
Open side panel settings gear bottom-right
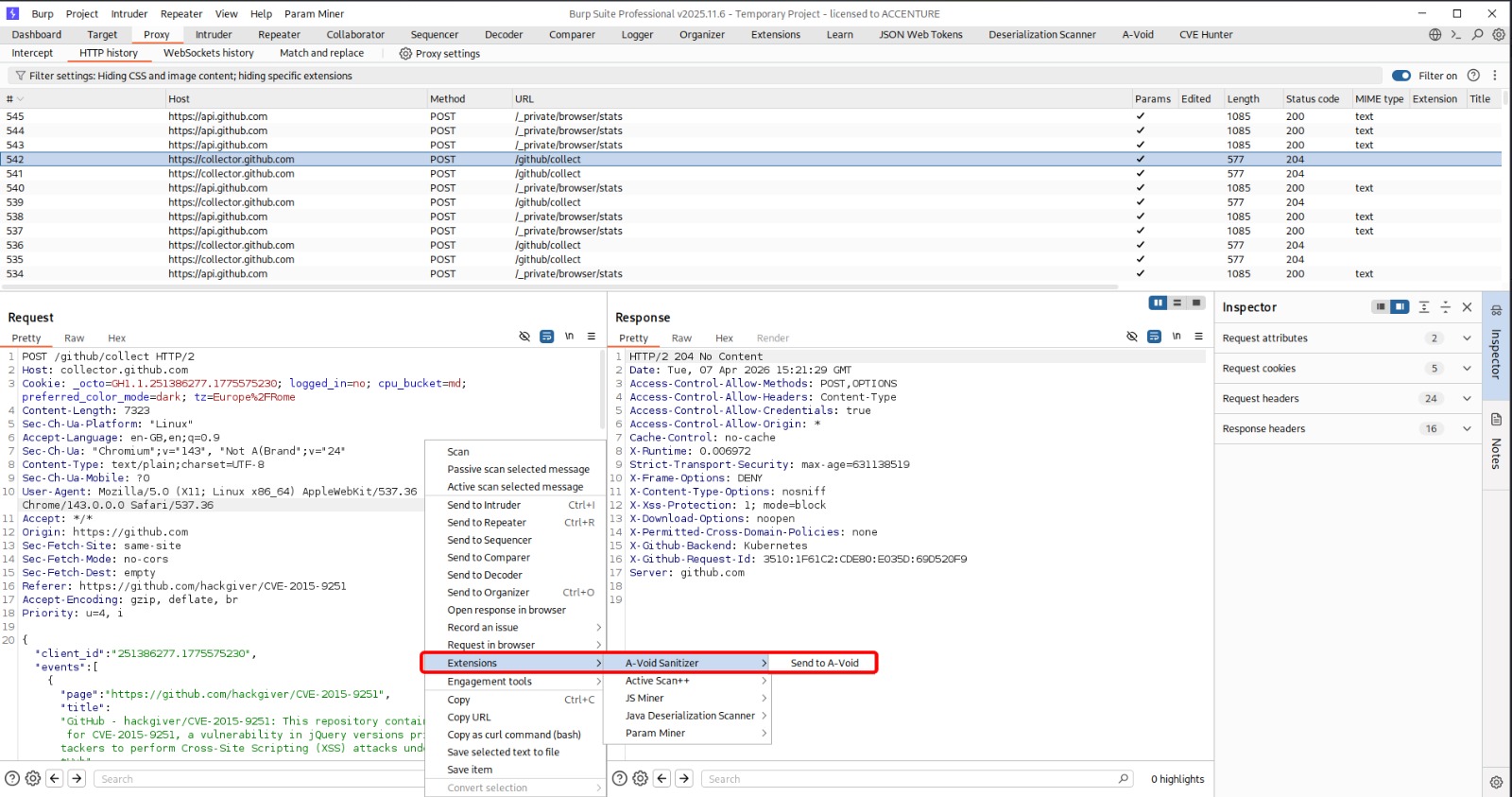click(x=1496, y=782)
